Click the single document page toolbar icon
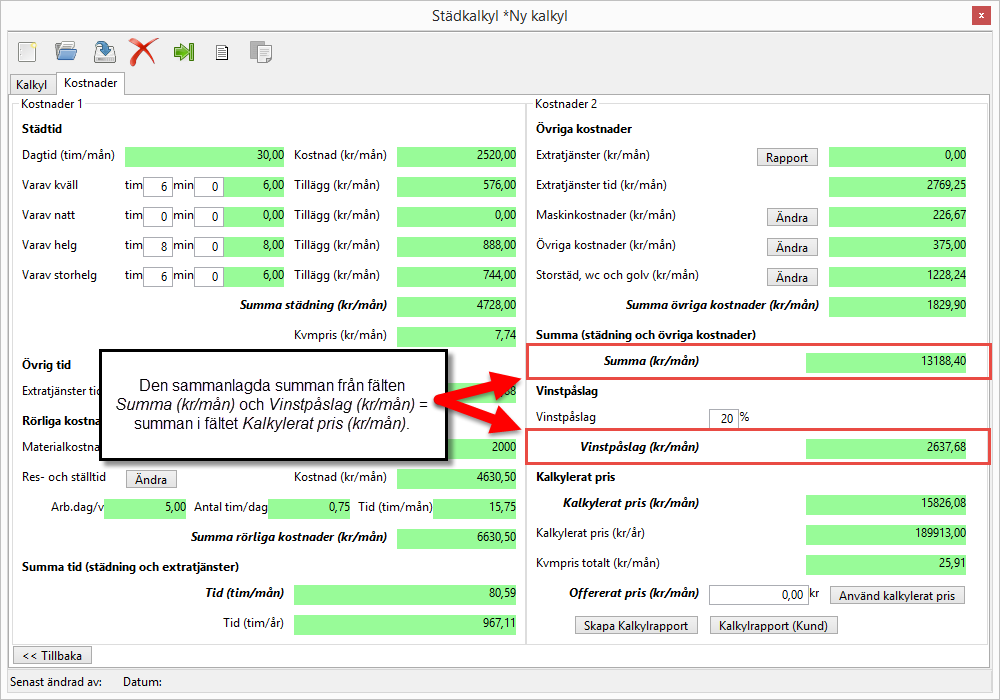The width and height of the screenshot is (1000, 700). 222,52
